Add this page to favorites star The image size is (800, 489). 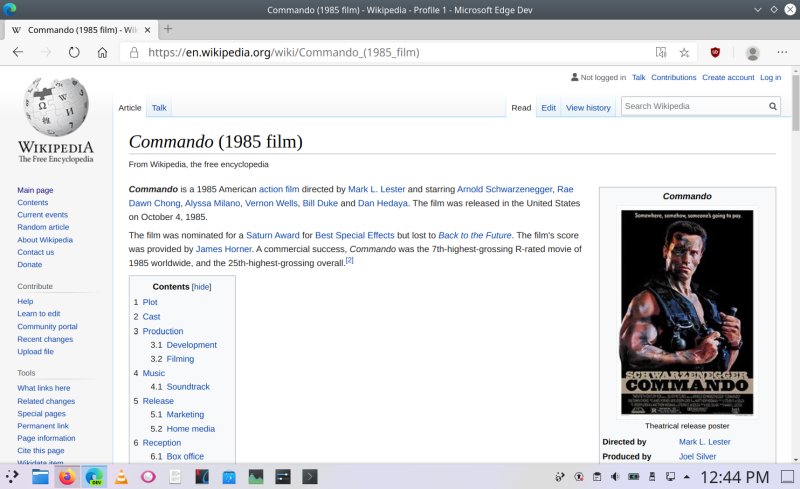685,52
